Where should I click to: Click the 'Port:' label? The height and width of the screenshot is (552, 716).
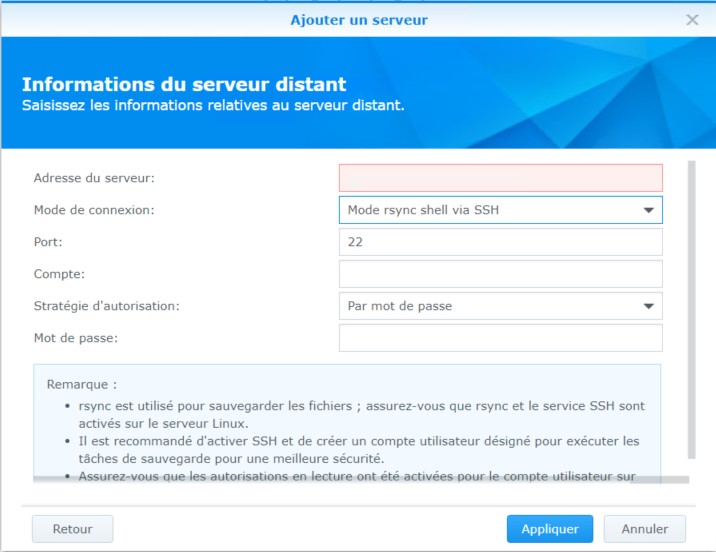point(48,242)
